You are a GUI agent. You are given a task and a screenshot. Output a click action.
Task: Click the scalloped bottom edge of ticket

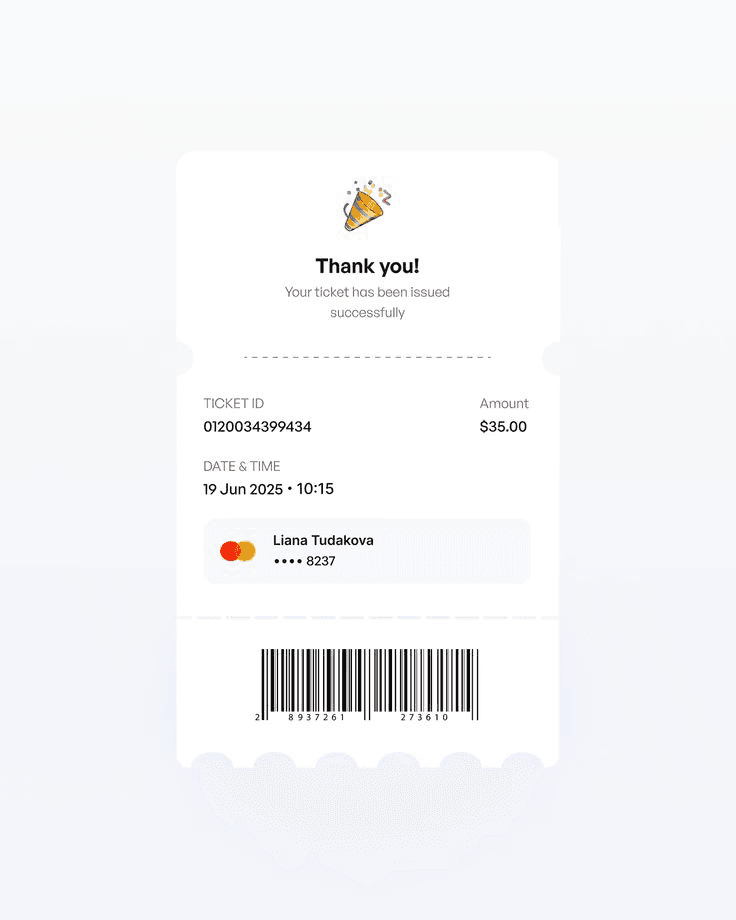click(x=367, y=759)
